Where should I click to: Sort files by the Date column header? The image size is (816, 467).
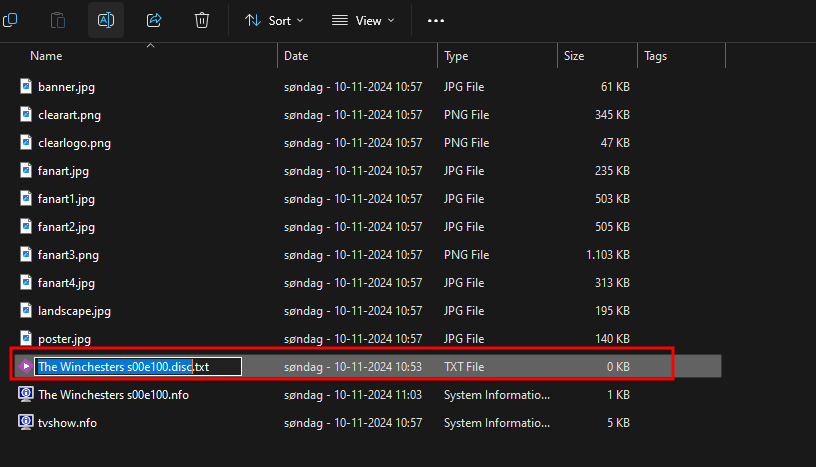click(x=296, y=56)
